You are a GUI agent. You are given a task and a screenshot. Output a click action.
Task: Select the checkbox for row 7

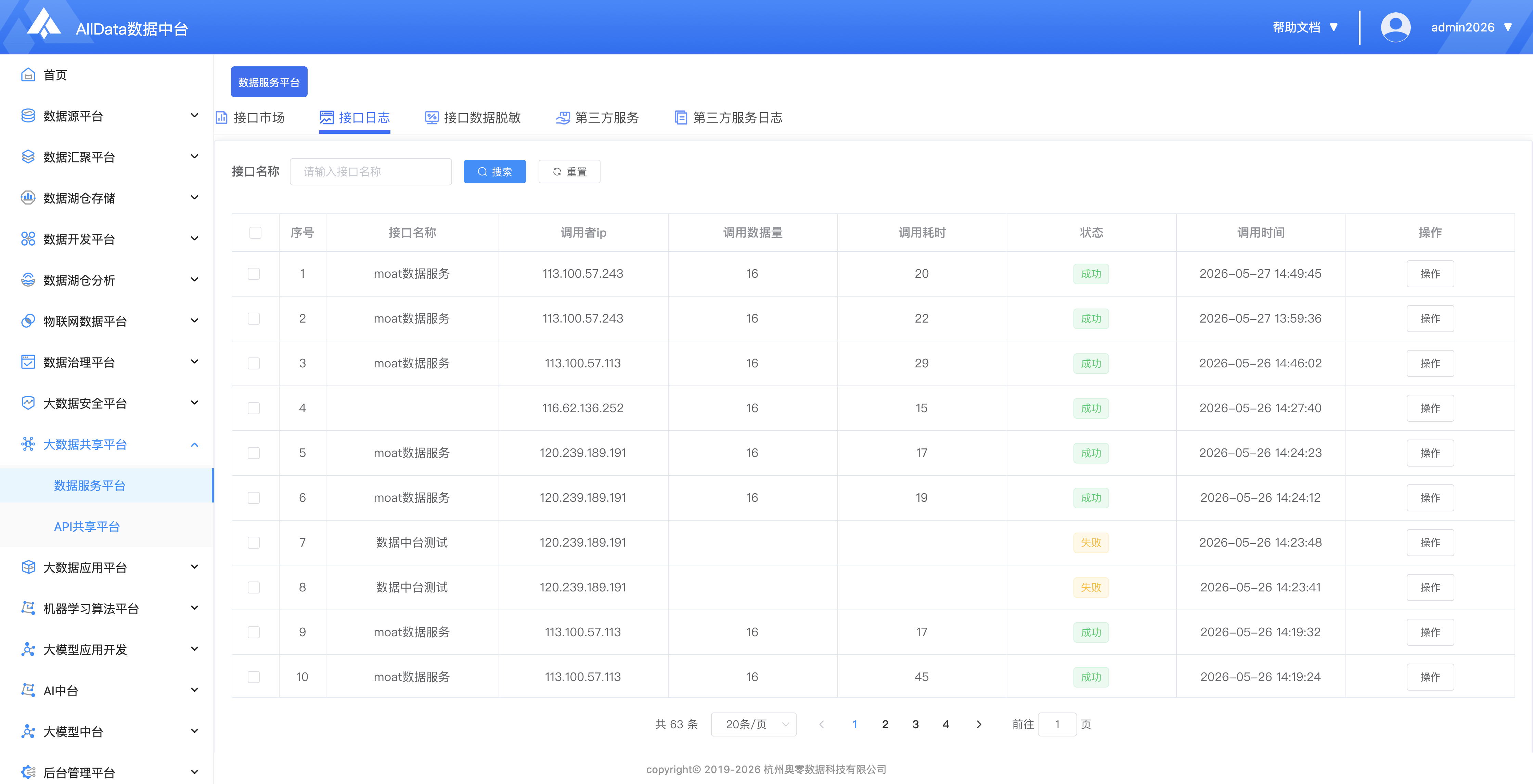[x=254, y=543]
